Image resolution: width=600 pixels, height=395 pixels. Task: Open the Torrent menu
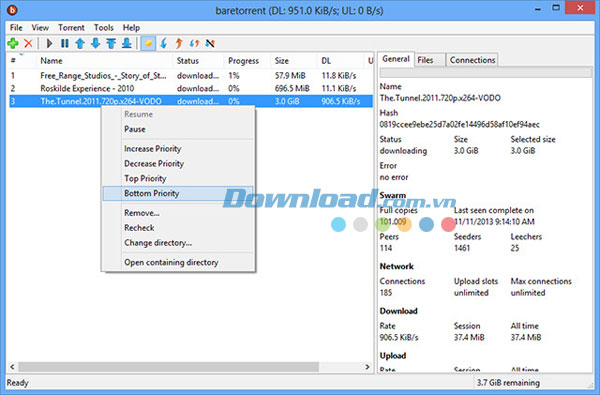[x=71, y=28]
